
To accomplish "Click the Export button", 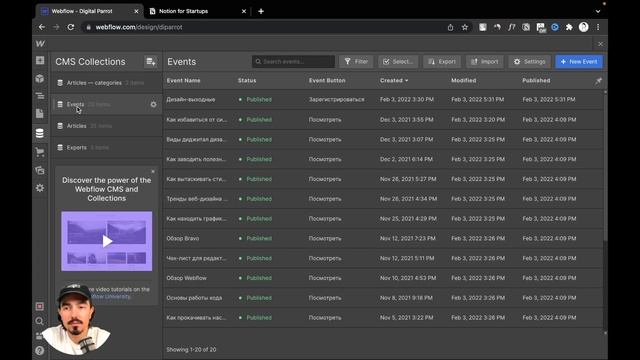I will pos(442,62).
